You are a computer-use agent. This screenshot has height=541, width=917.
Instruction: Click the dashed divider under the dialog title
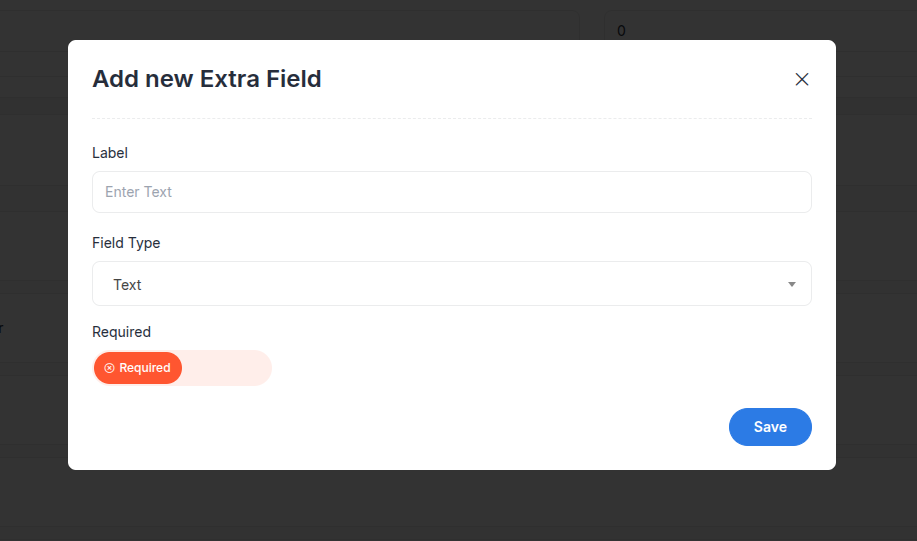coord(451,119)
